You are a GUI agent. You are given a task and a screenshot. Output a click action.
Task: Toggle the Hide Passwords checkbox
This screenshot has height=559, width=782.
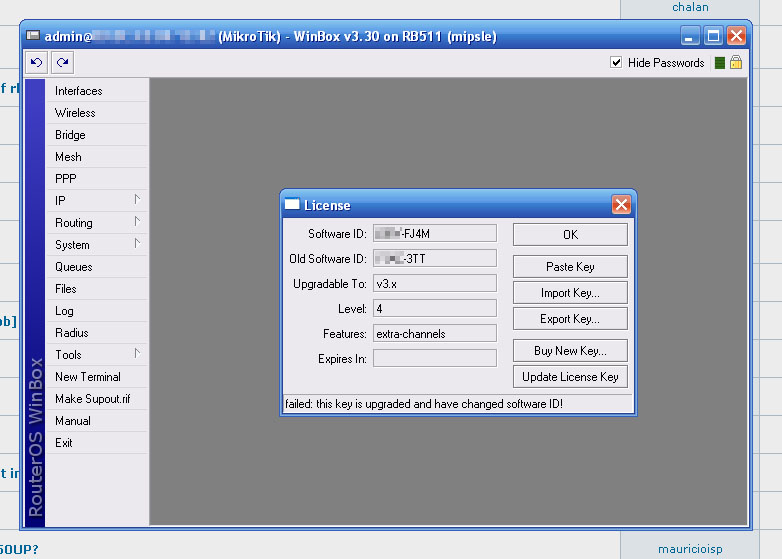click(616, 62)
